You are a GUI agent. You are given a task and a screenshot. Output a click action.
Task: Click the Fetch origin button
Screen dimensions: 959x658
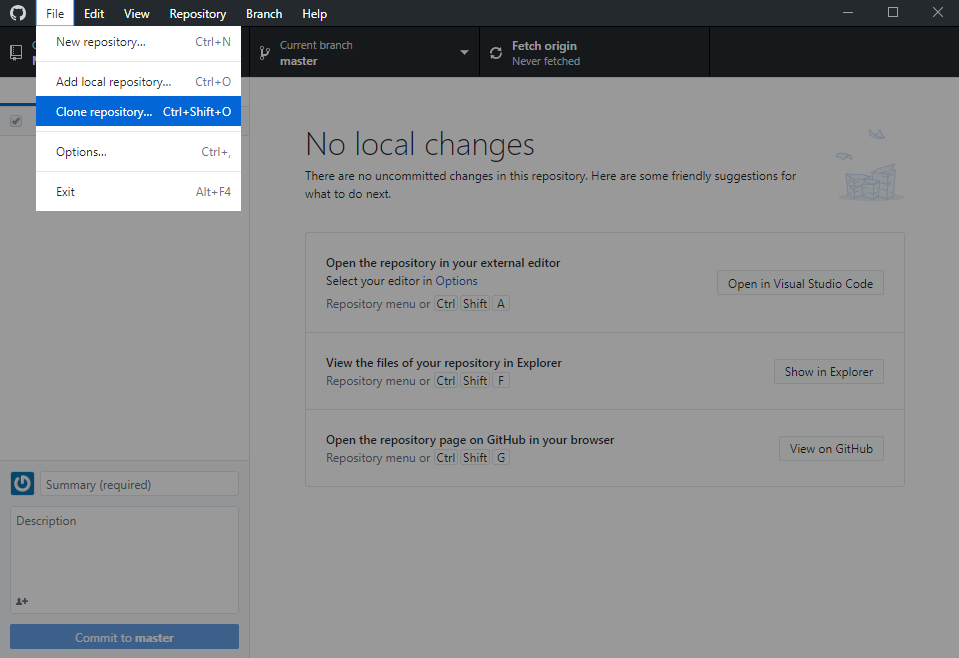click(594, 53)
